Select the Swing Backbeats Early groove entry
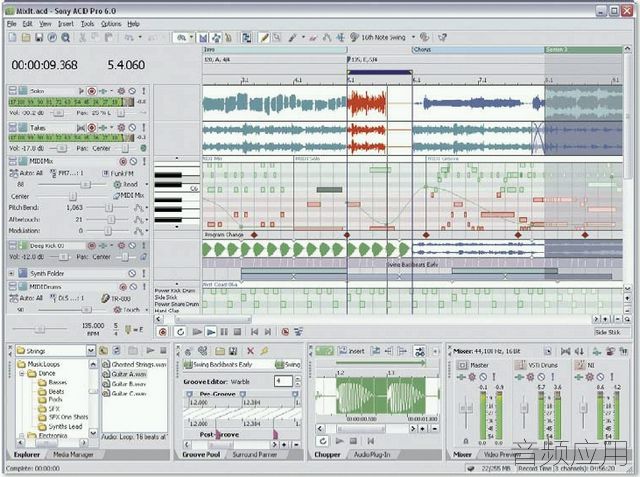 pos(218,364)
